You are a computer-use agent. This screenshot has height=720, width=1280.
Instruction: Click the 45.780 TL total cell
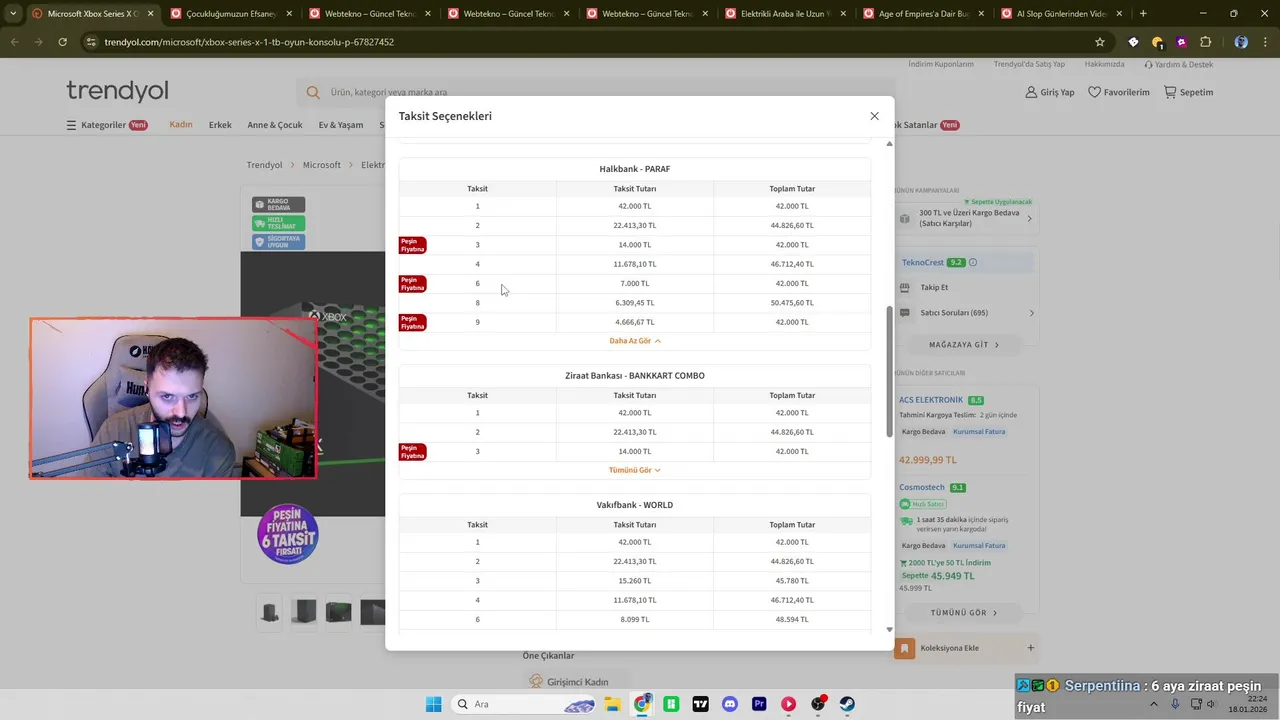click(x=792, y=581)
